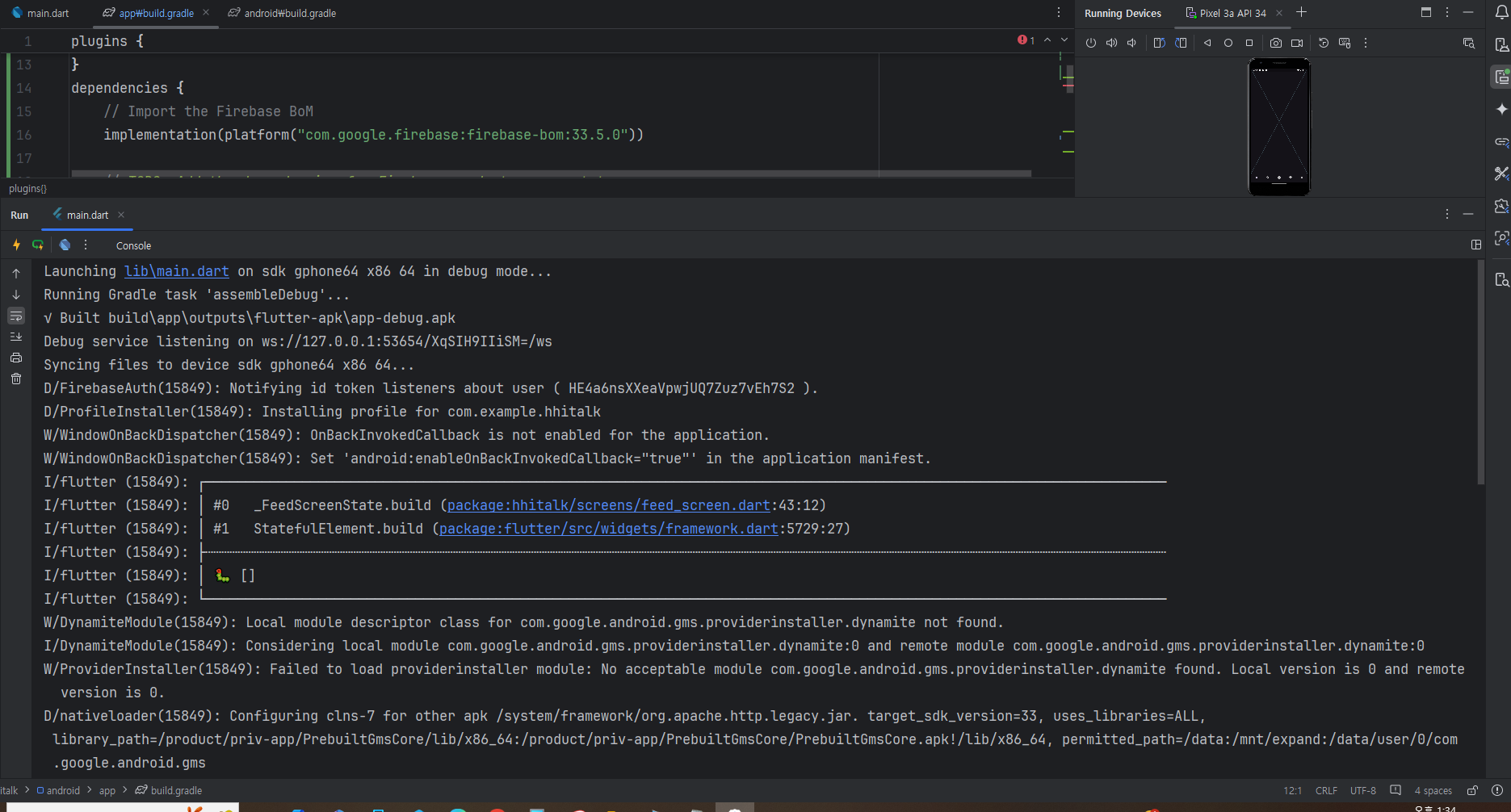
Task: Click android breadcrumb in navigation bar
Action: (58, 790)
